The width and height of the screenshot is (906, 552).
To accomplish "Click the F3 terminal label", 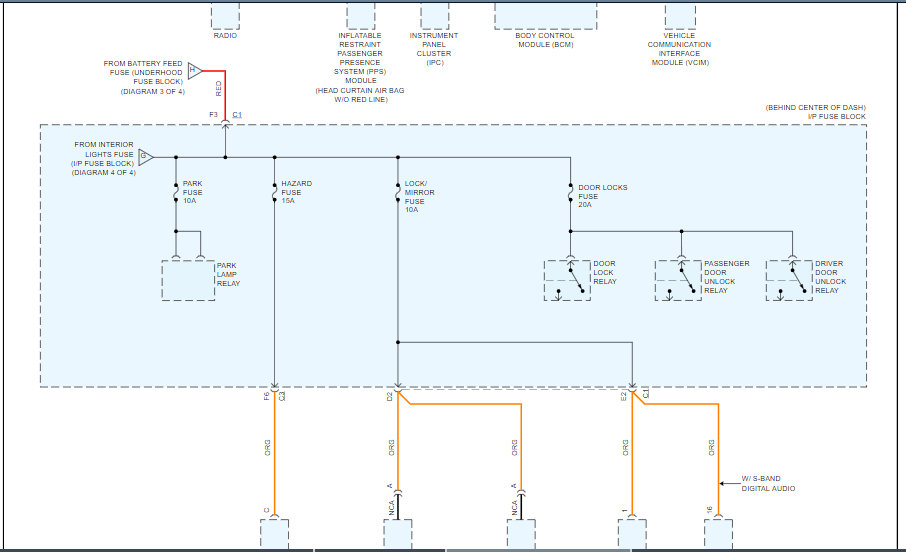I will point(213,114).
